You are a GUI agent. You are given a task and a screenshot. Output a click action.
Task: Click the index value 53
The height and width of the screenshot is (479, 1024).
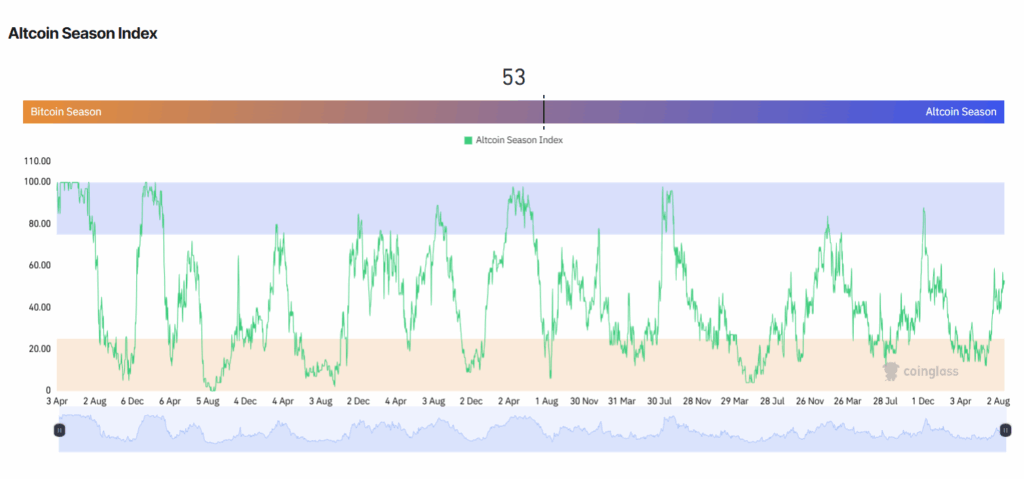(513, 78)
